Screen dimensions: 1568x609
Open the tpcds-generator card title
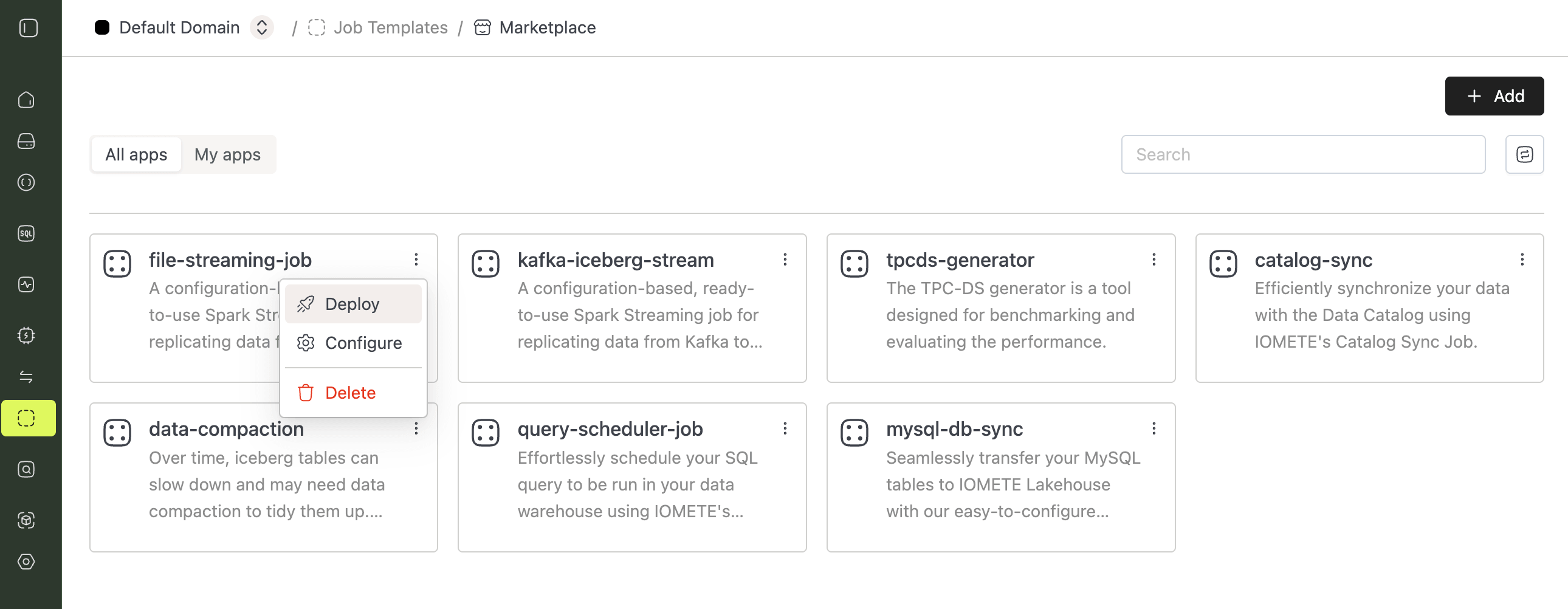960,261
